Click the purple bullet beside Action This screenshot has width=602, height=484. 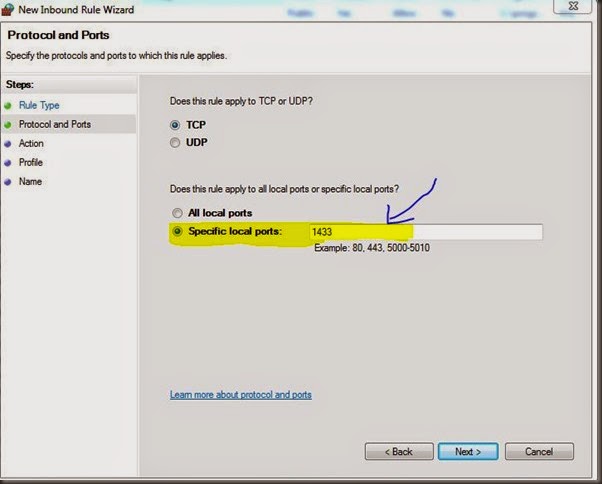(8, 144)
